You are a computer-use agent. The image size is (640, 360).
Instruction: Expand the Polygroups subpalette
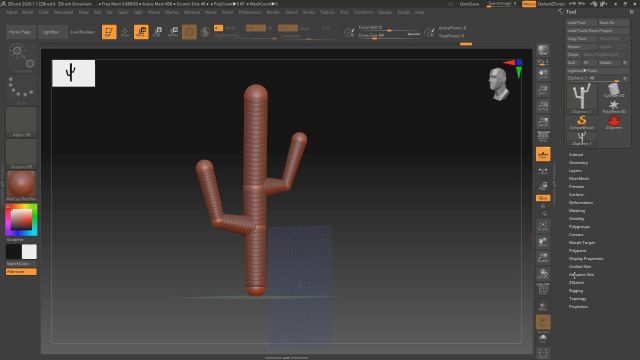click(579, 227)
